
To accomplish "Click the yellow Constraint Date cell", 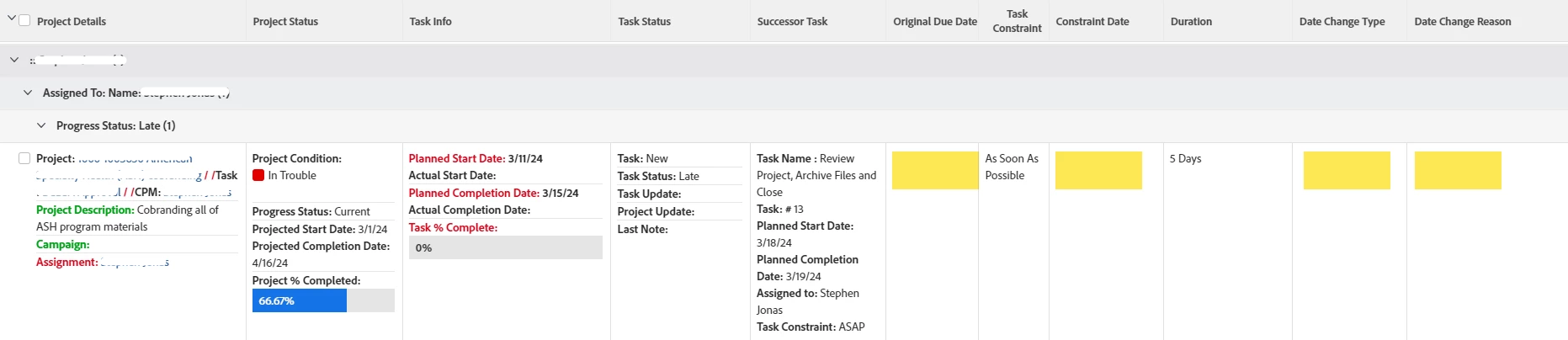I will point(1098,170).
